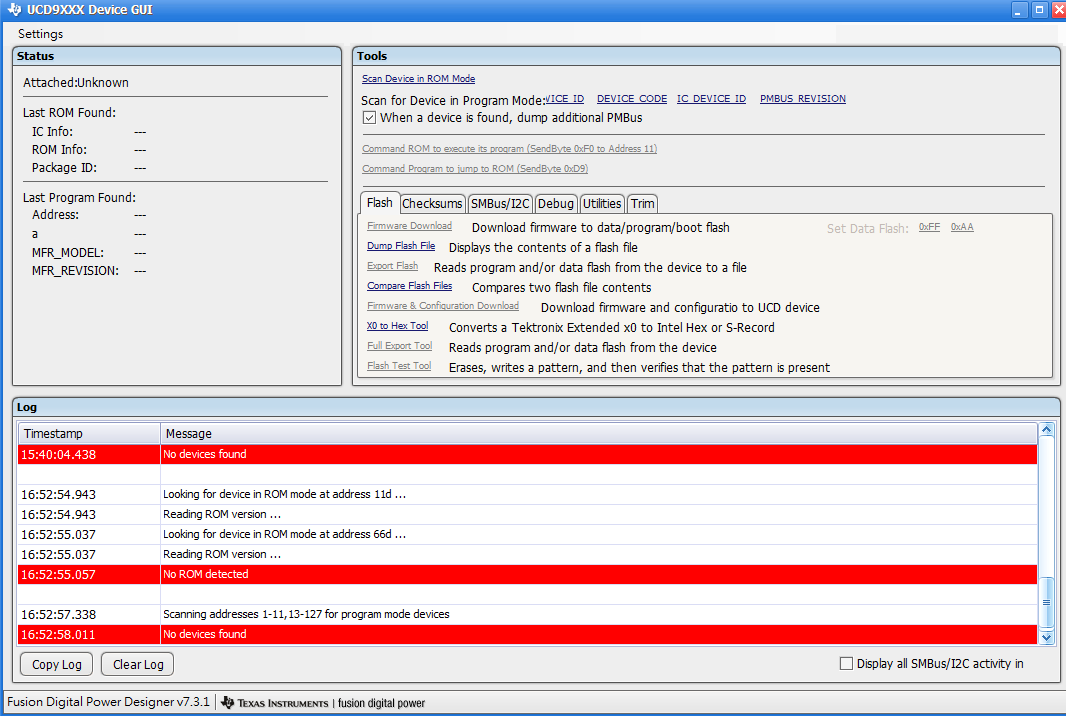Click the MFR_REVISION label in Status
This screenshot has height=716, width=1066.
coord(75,271)
